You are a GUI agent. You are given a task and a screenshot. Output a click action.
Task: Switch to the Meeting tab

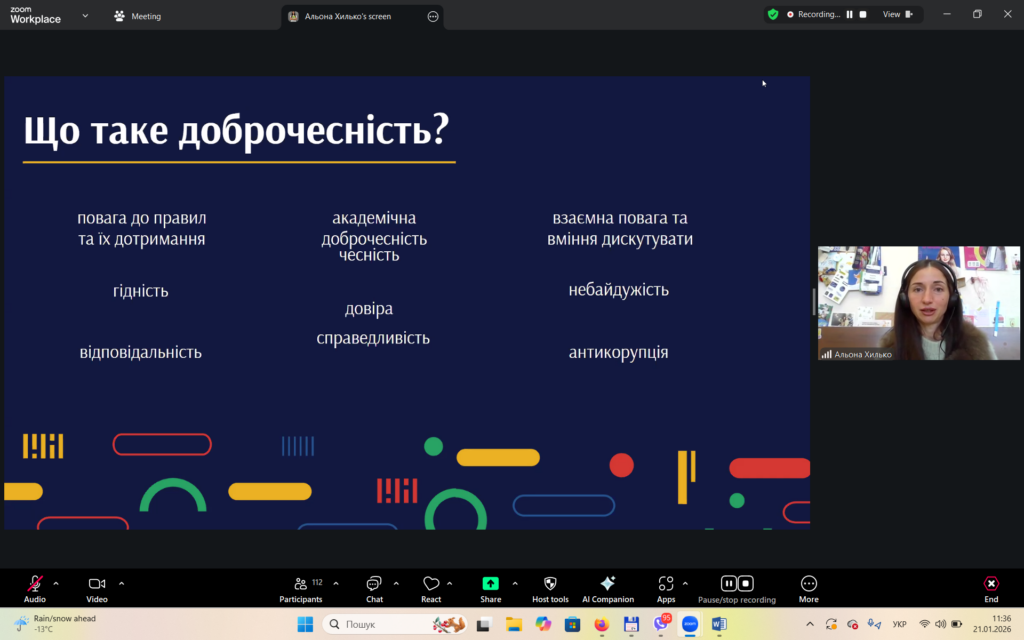138,16
